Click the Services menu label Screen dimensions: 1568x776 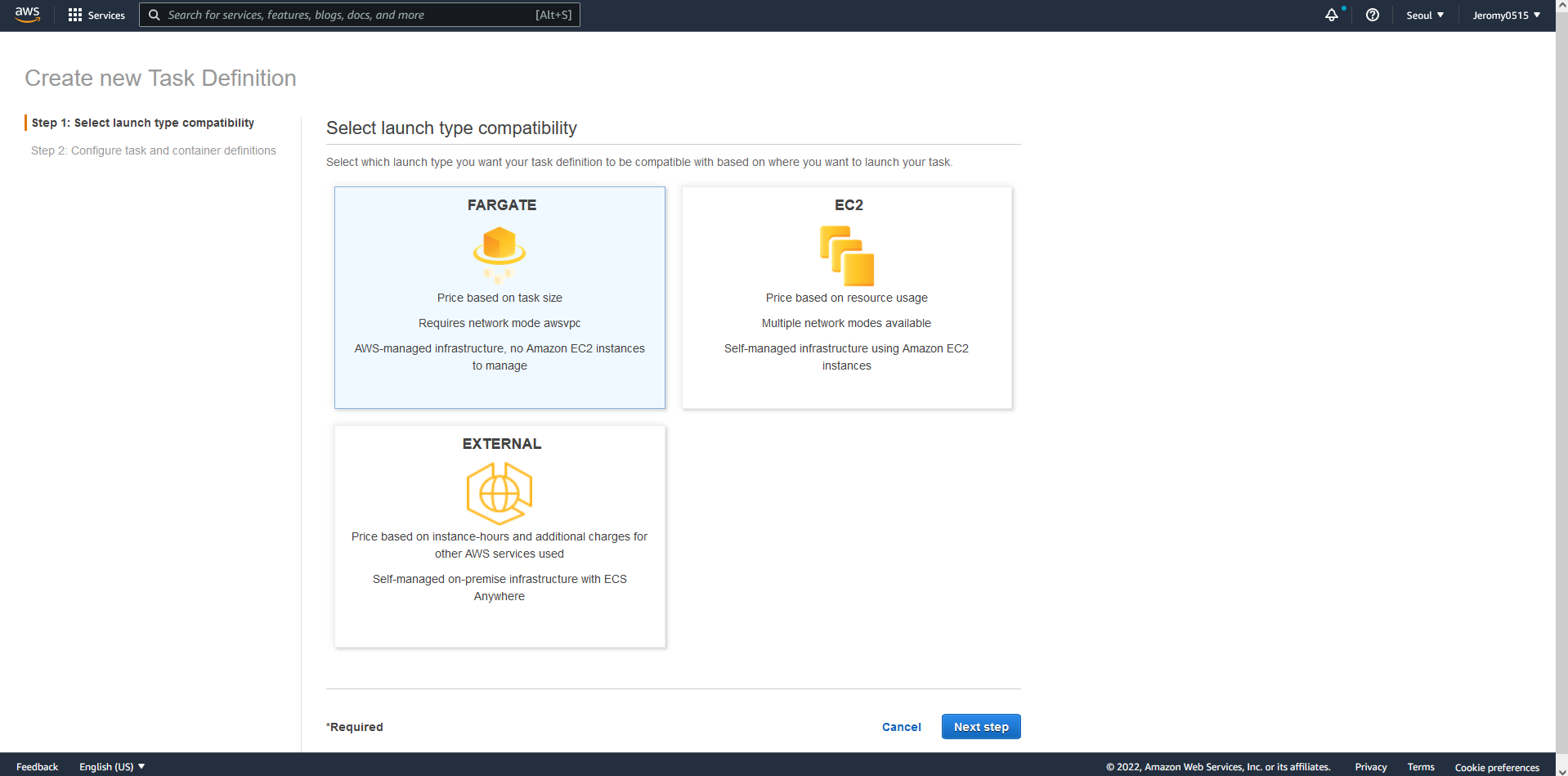[106, 16]
